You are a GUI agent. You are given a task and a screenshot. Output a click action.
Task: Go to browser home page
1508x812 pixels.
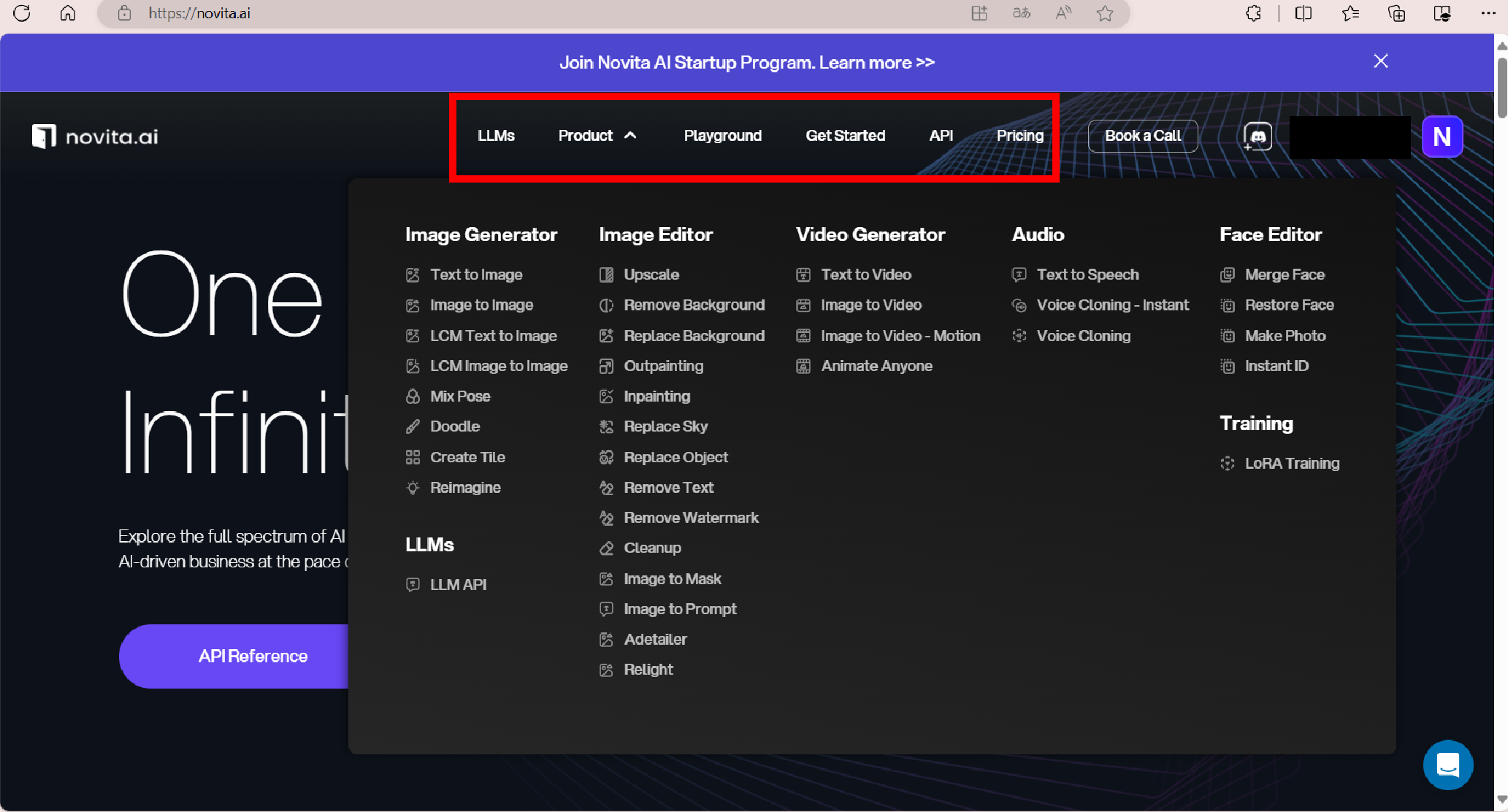(68, 13)
